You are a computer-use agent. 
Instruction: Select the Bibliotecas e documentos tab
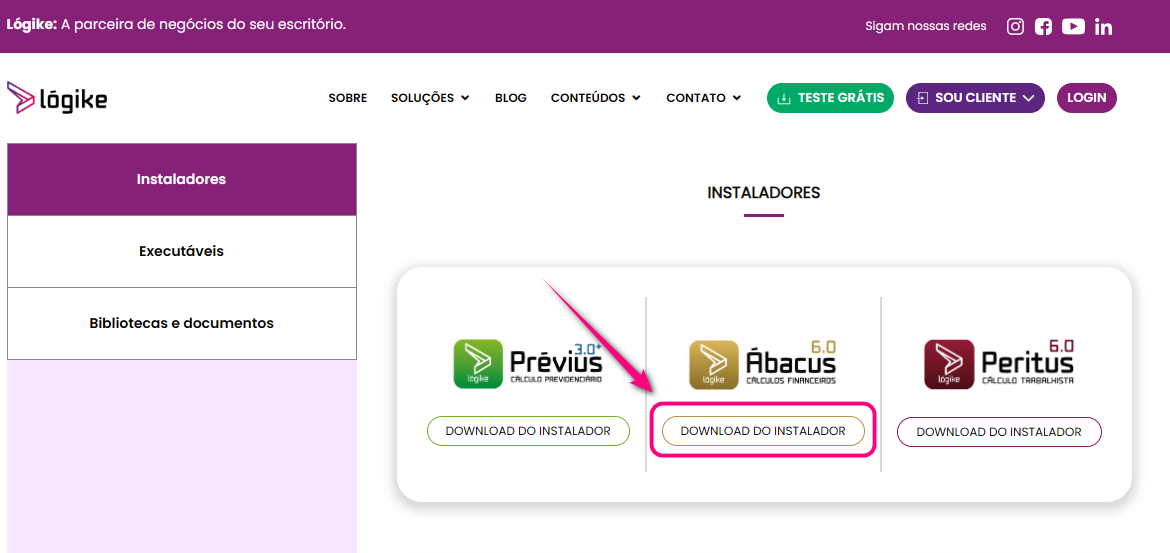click(181, 323)
